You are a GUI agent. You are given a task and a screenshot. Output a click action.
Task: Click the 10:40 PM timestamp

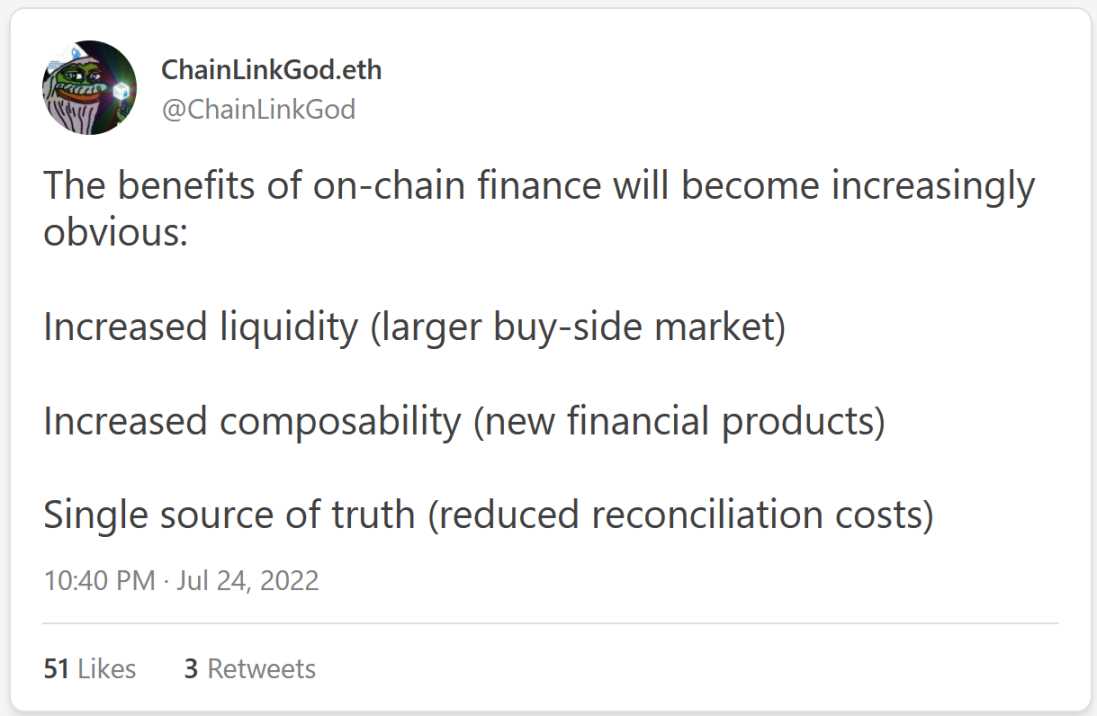[99, 580]
